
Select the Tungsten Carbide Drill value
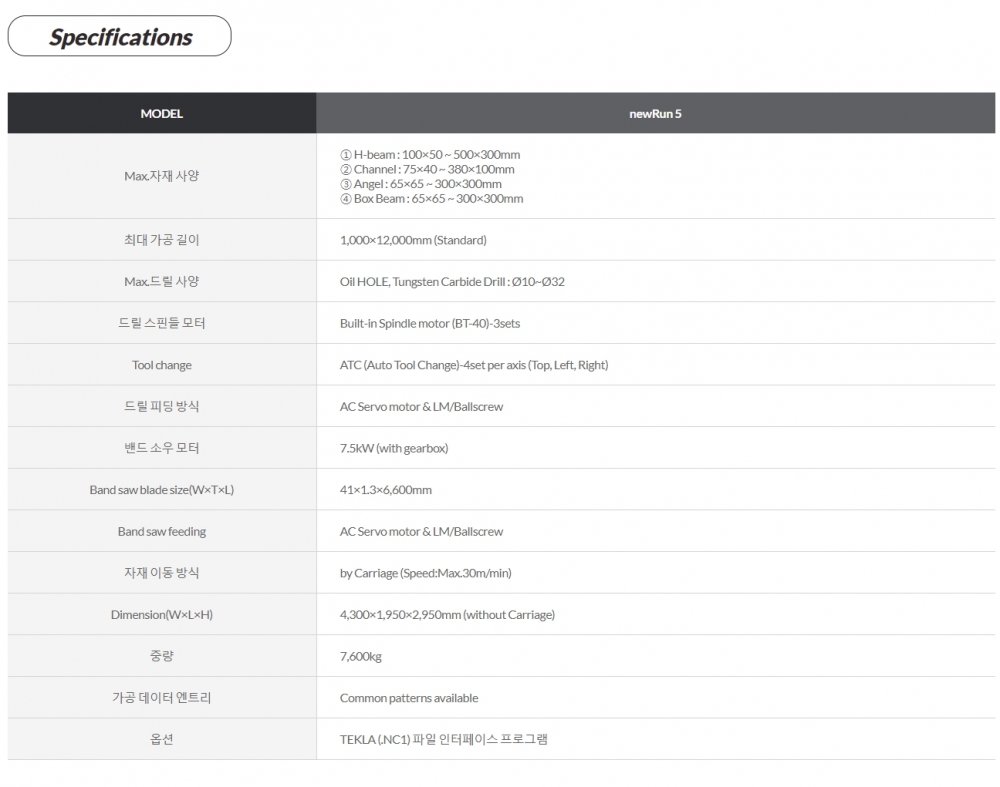coord(452,282)
